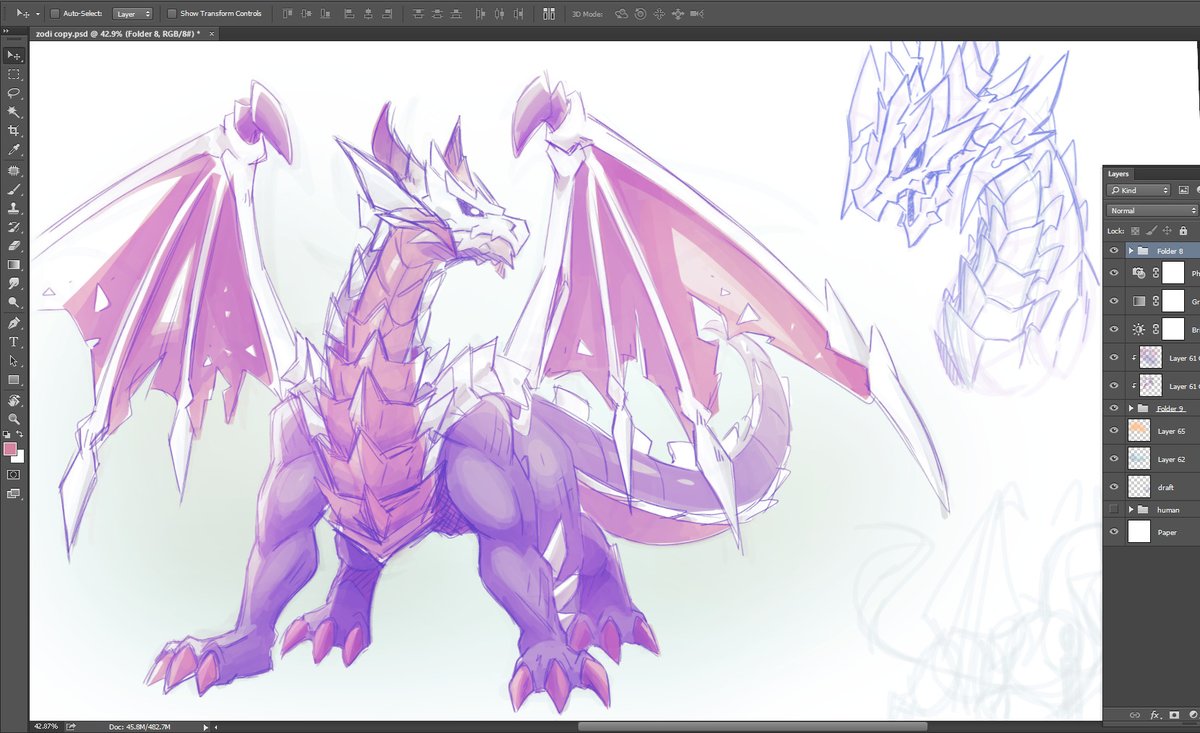Select the Lasso tool

pos(14,93)
